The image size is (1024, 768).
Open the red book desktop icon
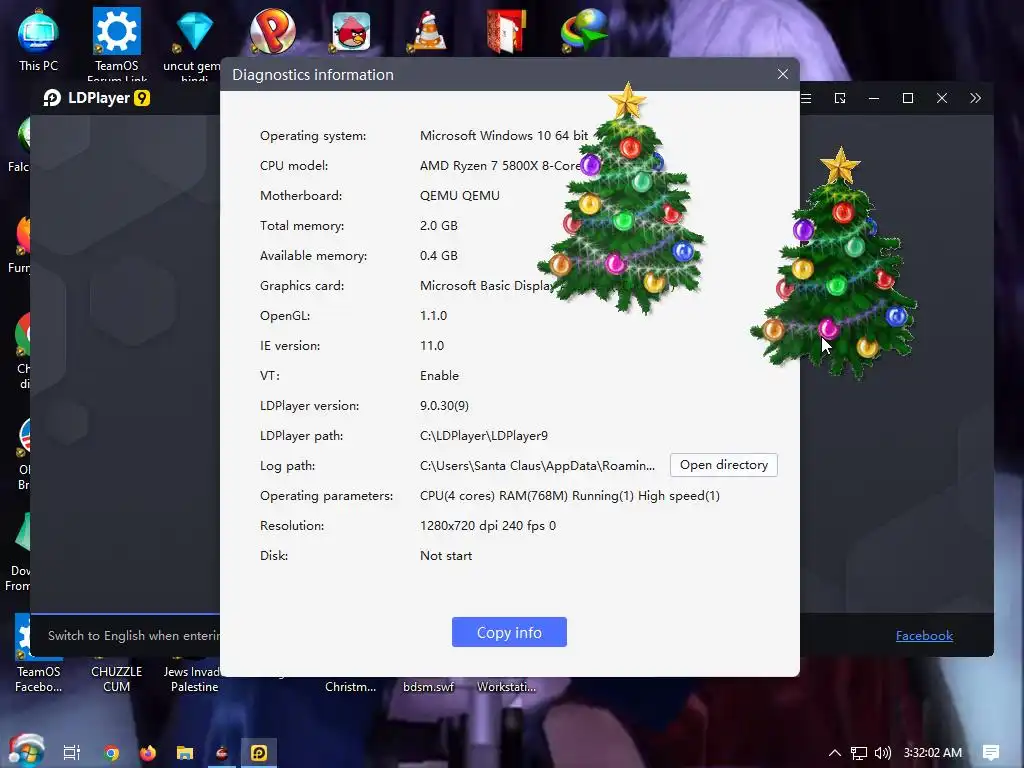(x=506, y=31)
